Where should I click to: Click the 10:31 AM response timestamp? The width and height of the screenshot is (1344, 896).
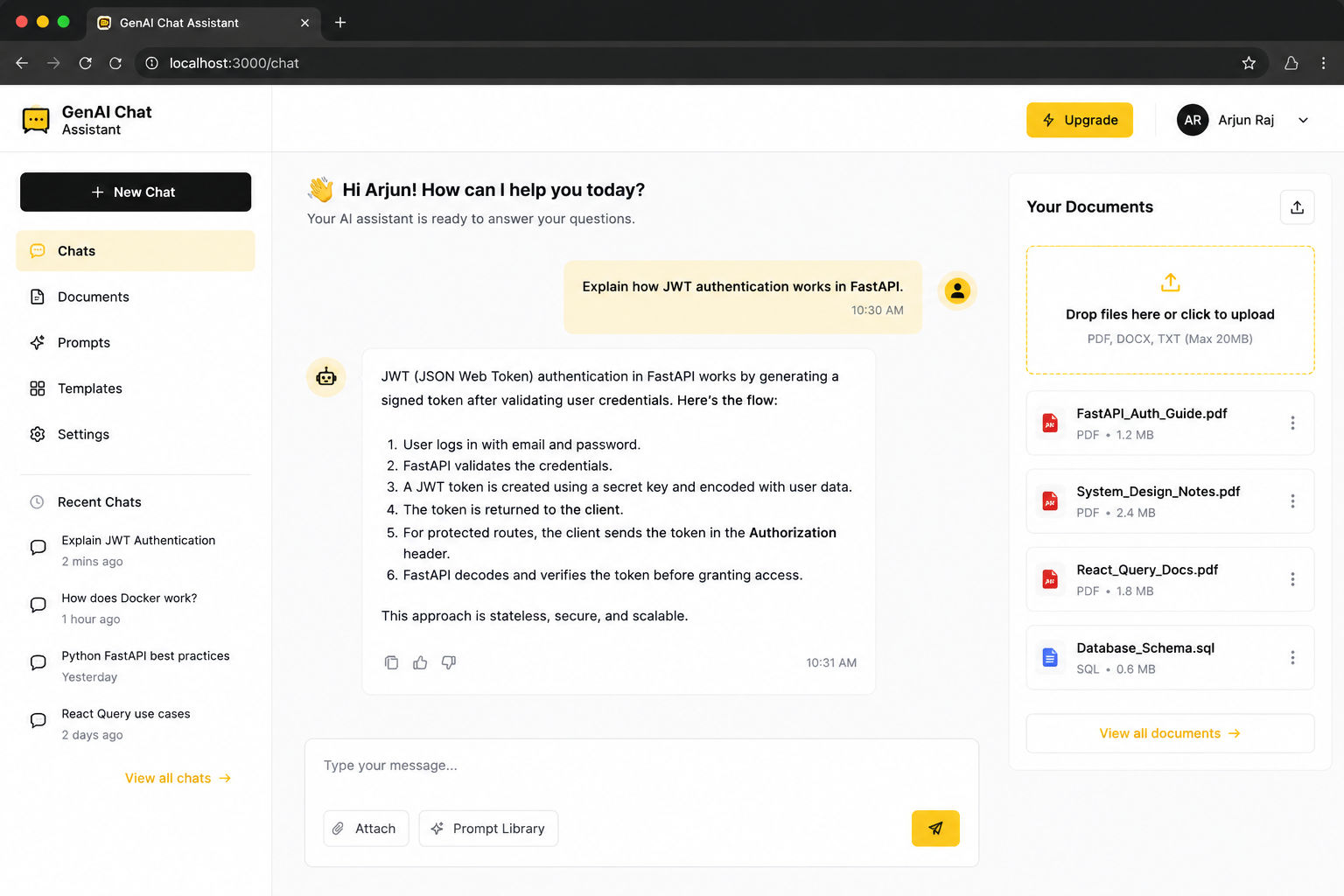tap(831, 663)
